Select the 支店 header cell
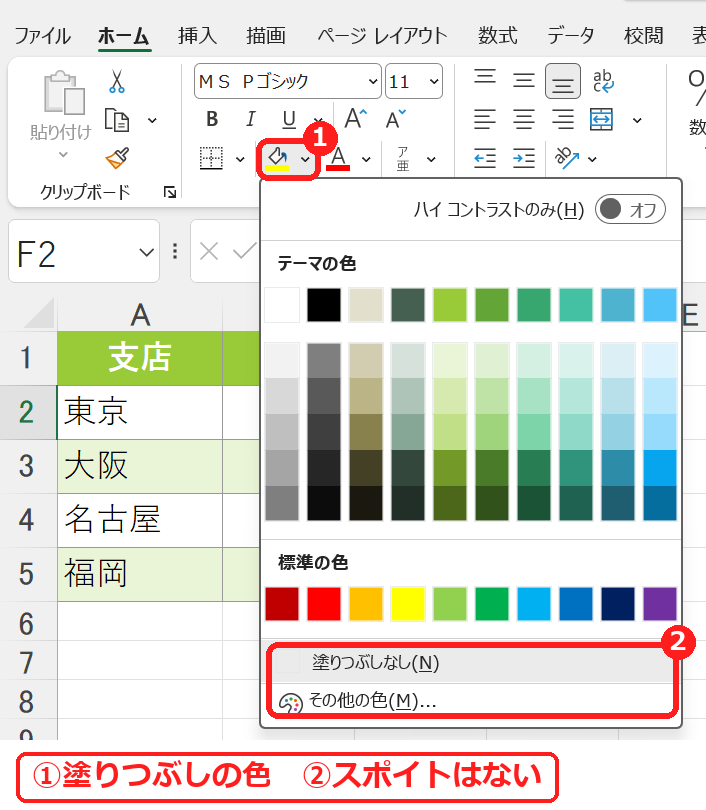The image size is (706, 810). click(140, 357)
